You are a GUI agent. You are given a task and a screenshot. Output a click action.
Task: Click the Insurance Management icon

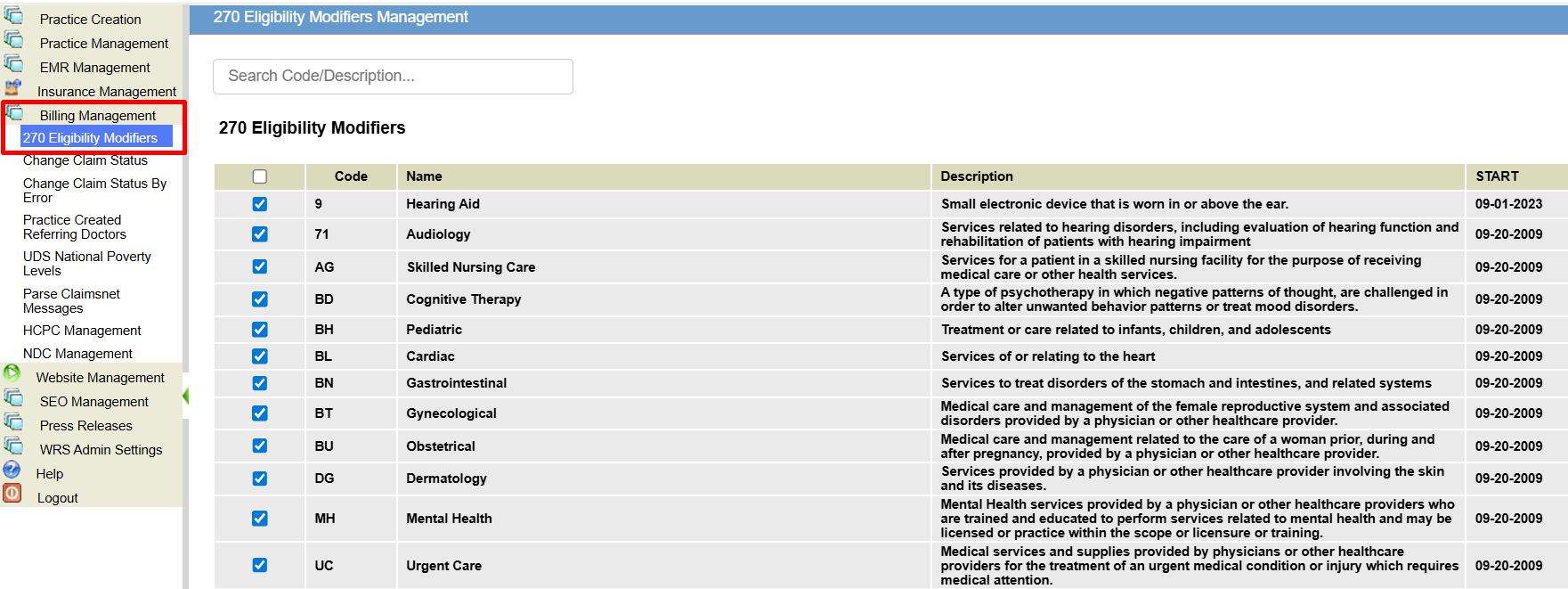13,88
